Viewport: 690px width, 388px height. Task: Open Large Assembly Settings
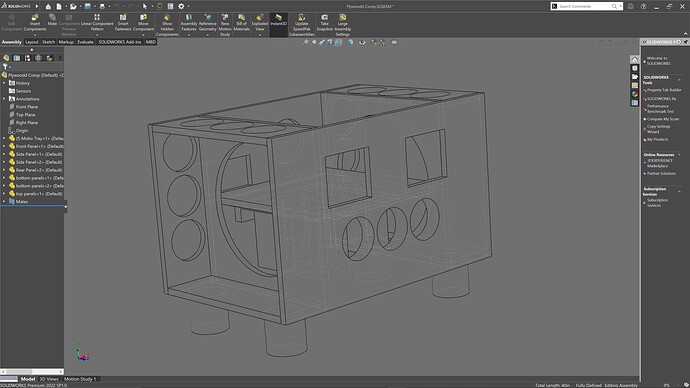pyautogui.click(x=342, y=26)
